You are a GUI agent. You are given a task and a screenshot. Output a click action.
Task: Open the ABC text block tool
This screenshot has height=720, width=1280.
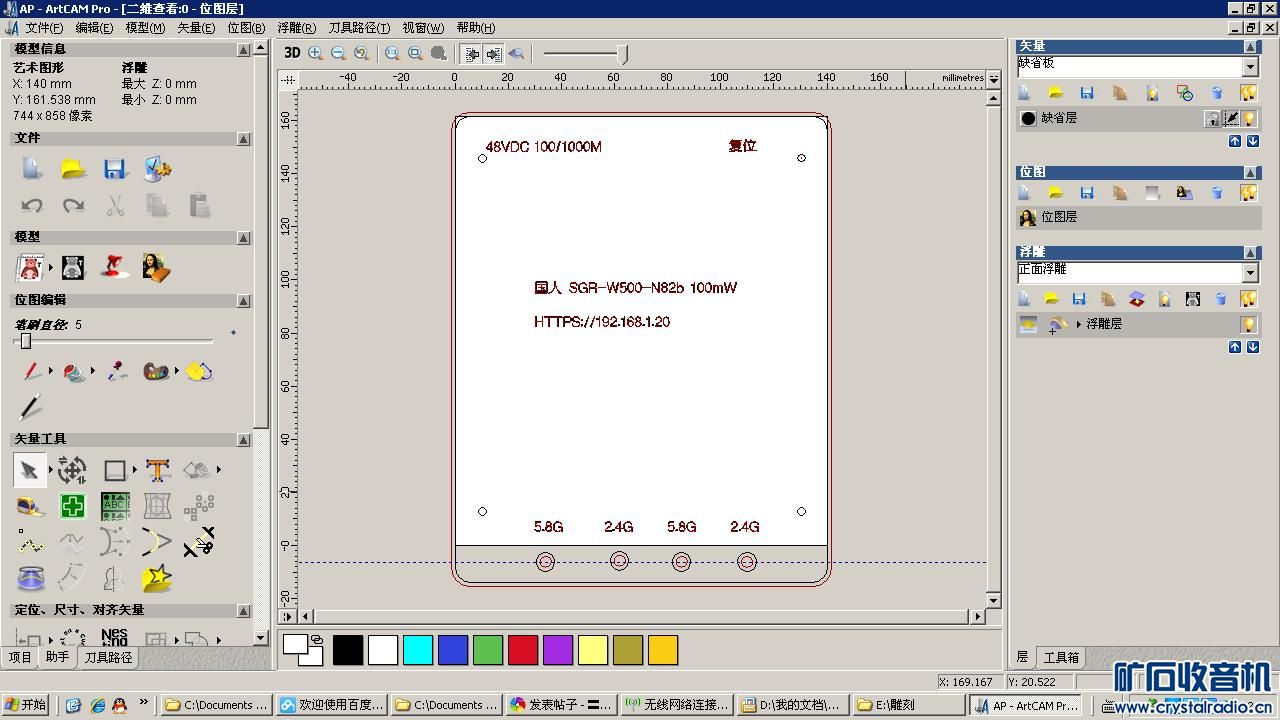pyautogui.click(x=115, y=507)
